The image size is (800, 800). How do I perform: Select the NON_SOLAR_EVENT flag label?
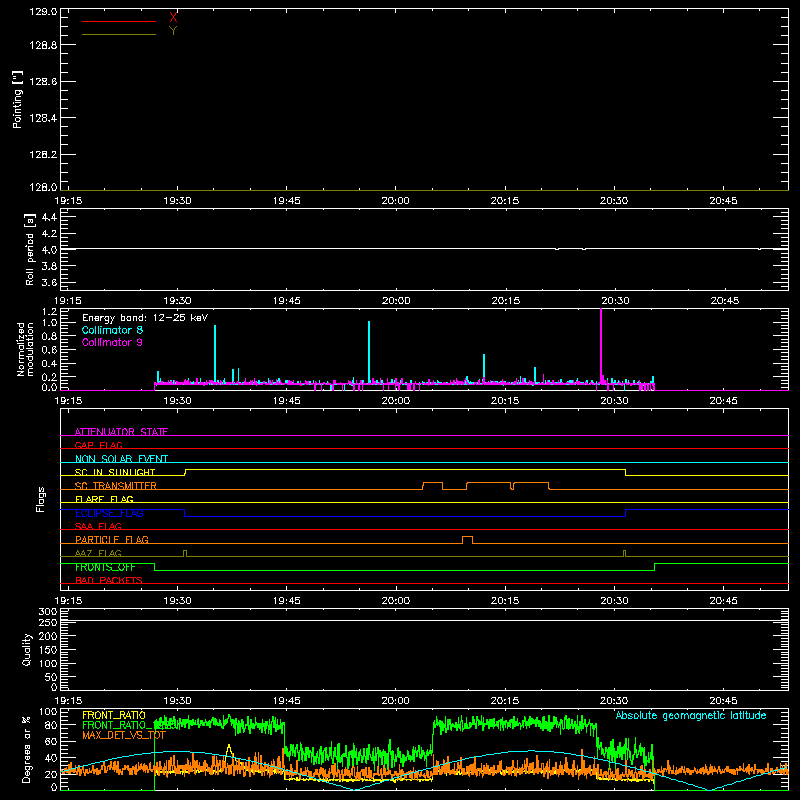pos(121,459)
